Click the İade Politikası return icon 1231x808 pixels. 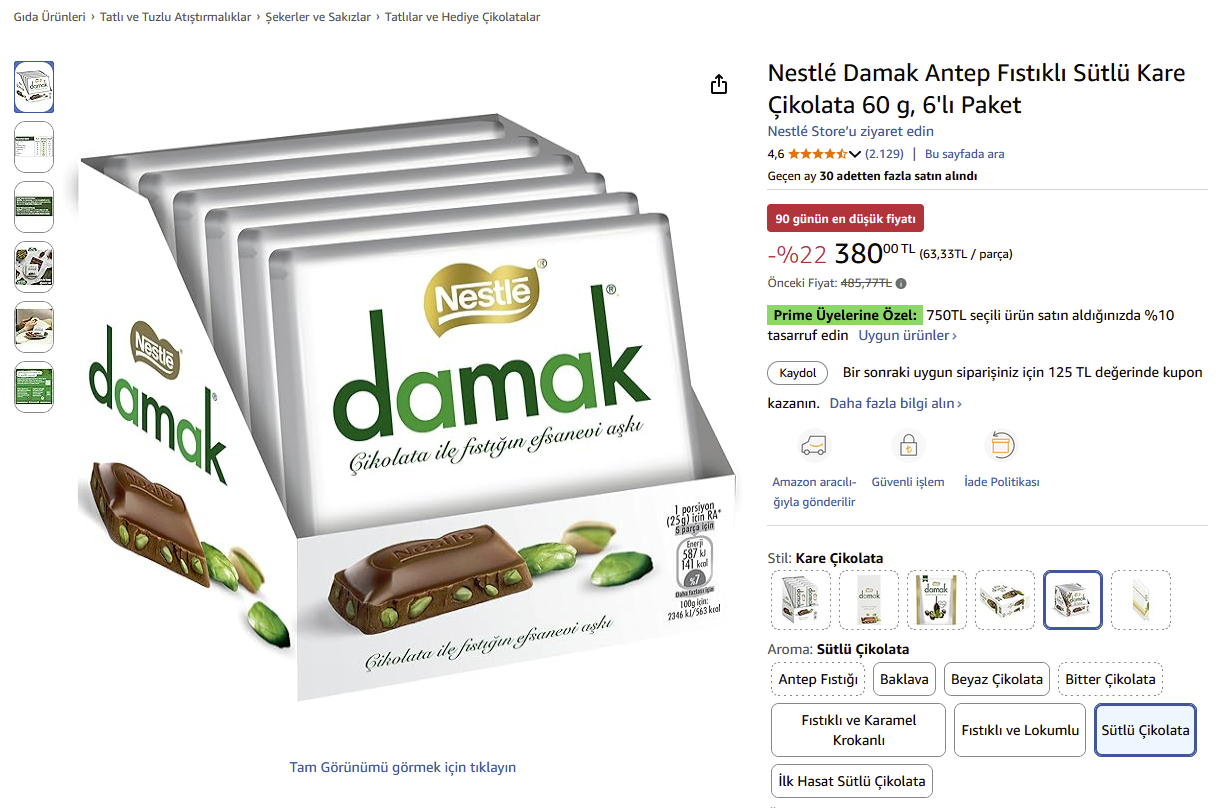tap(1001, 445)
